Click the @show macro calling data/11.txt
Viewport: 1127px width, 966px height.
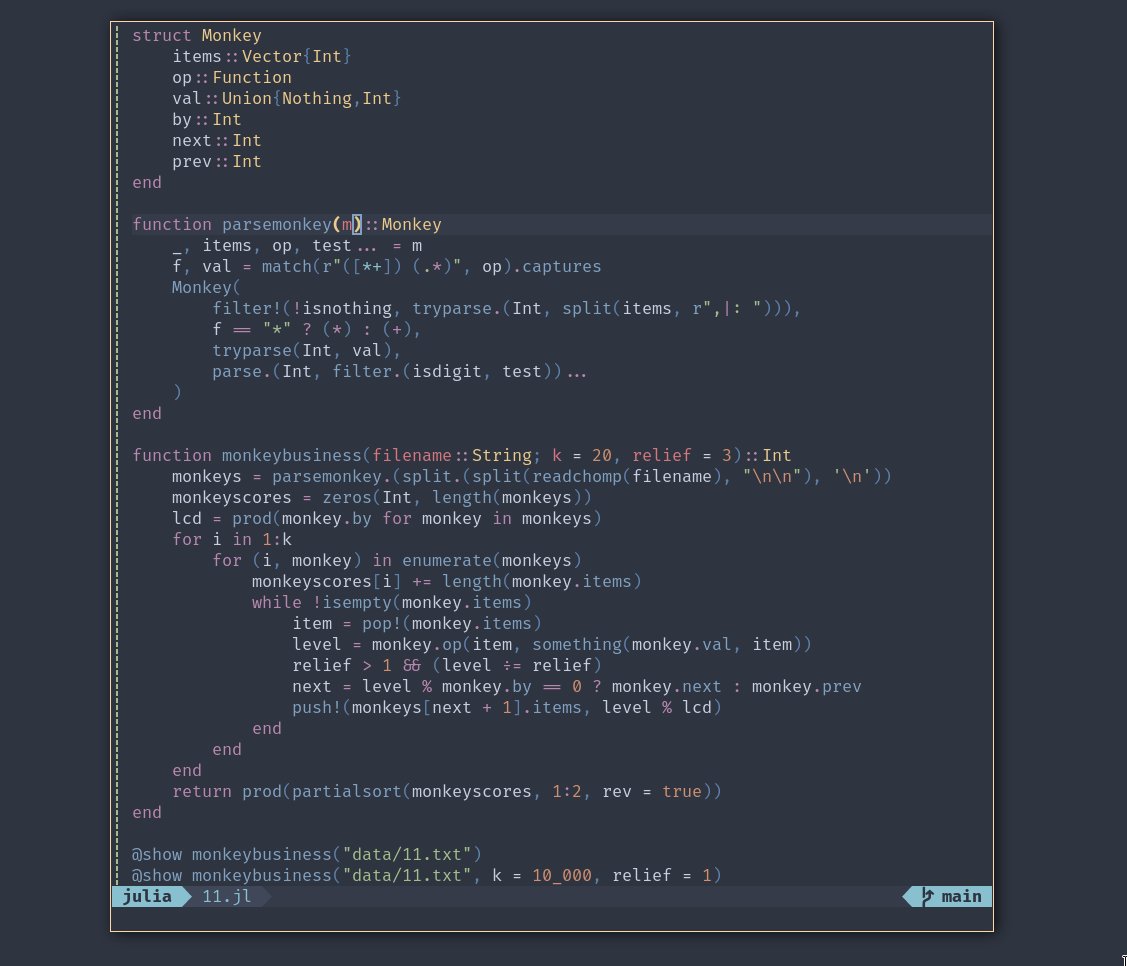pos(155,854)
